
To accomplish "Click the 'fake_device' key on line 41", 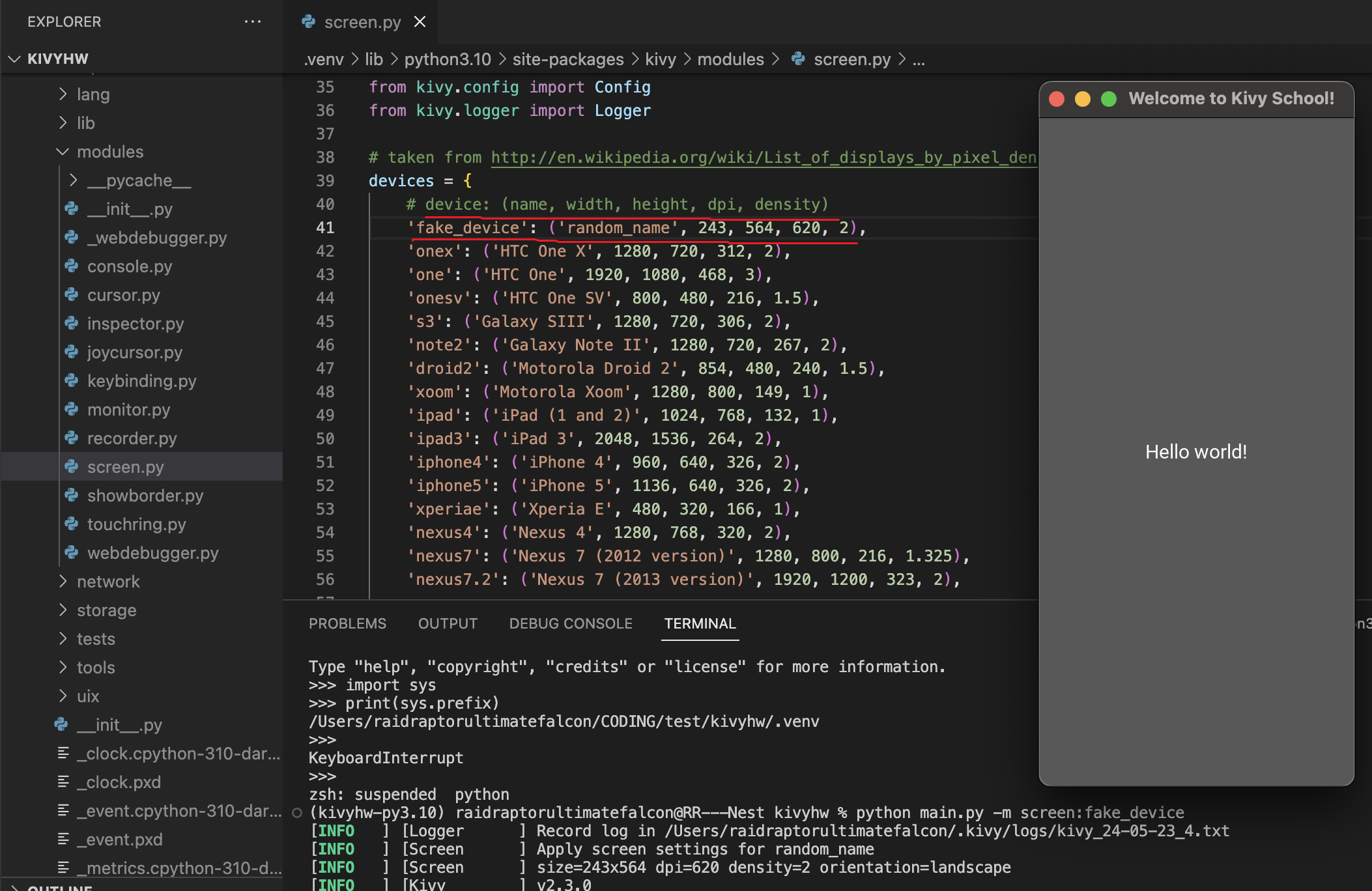I will pos(468,227).
